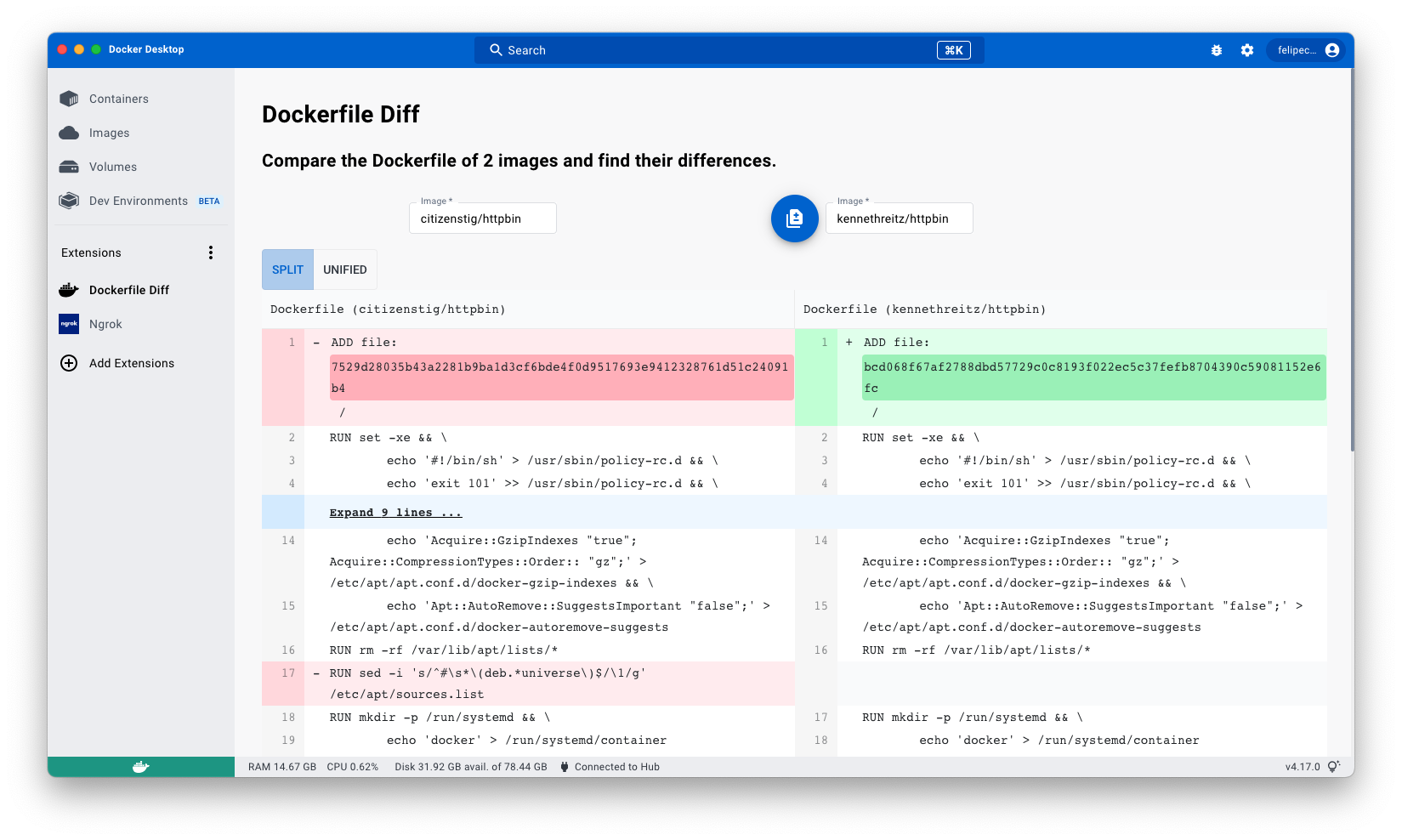Click the search magnifier icon

[x=496, y=50]
